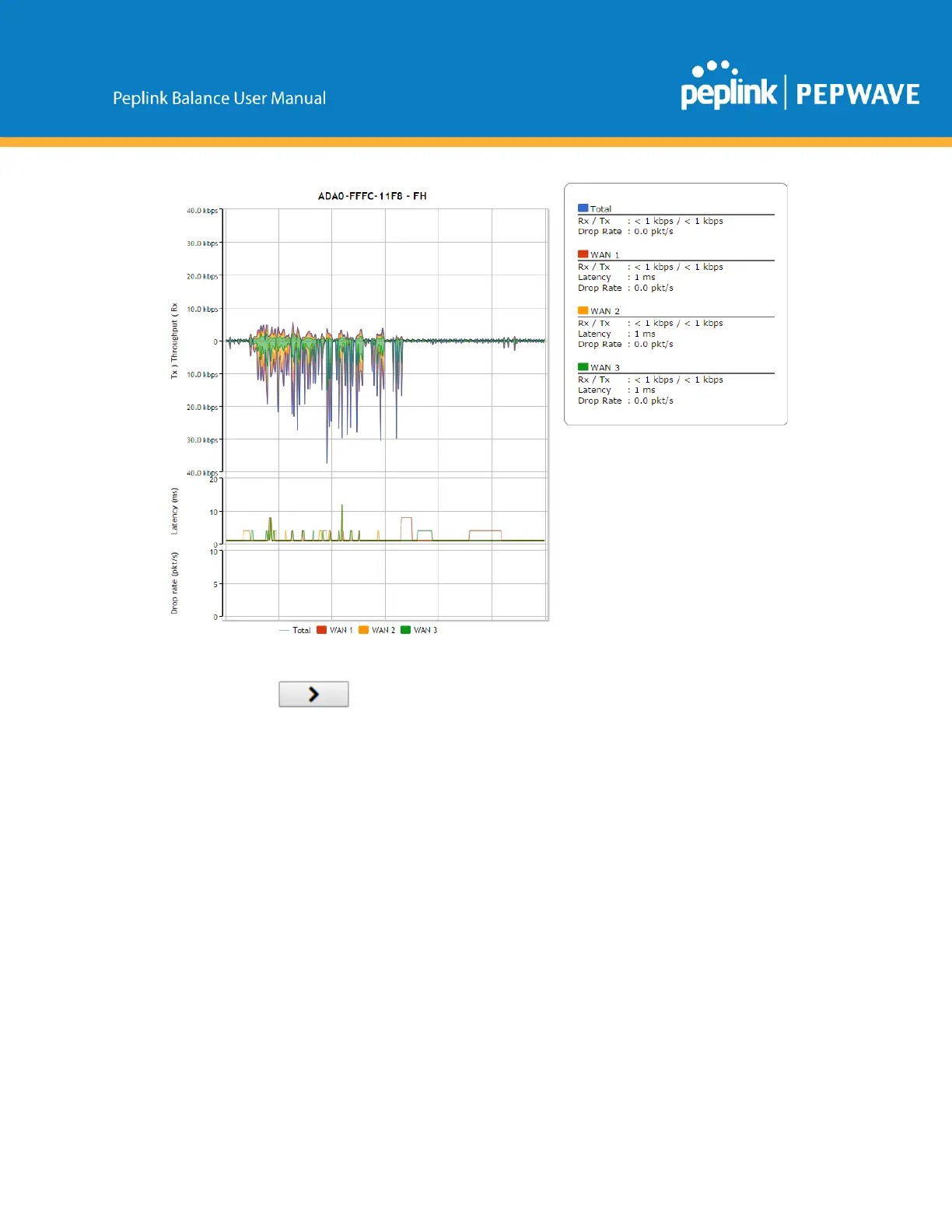Click the deepest blue throughput spike
This screenshot has width=952, height=1232.
coord(327,459)
